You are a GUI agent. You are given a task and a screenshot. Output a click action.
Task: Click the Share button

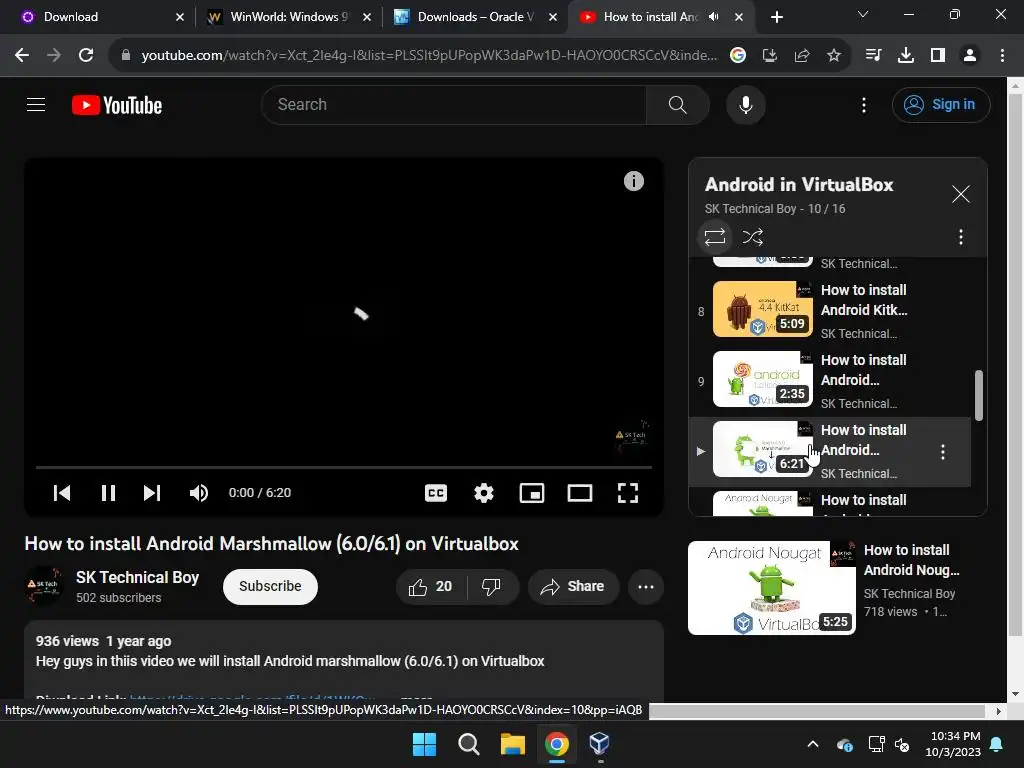tap(572, 586)
